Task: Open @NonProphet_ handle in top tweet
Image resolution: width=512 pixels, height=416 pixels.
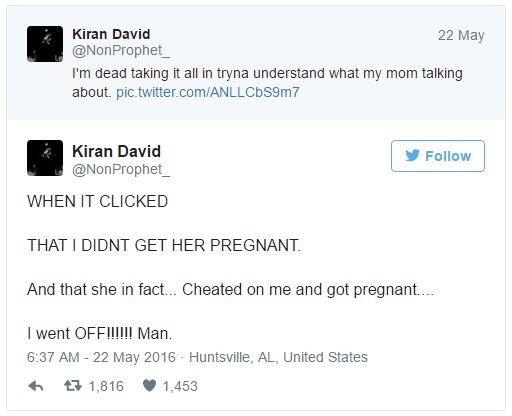Action: (x=121, y=51)
